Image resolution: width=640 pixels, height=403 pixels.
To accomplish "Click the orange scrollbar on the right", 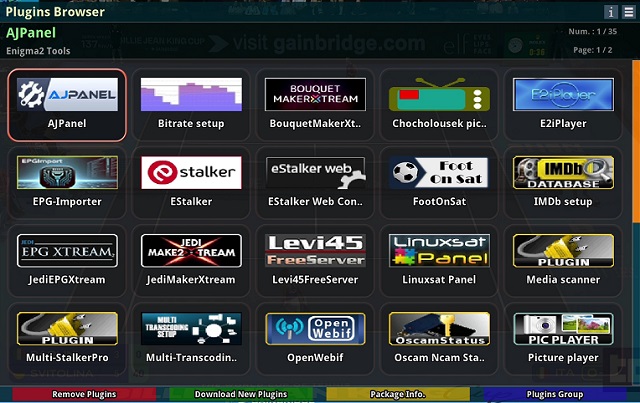I will [x=636, y=142].
